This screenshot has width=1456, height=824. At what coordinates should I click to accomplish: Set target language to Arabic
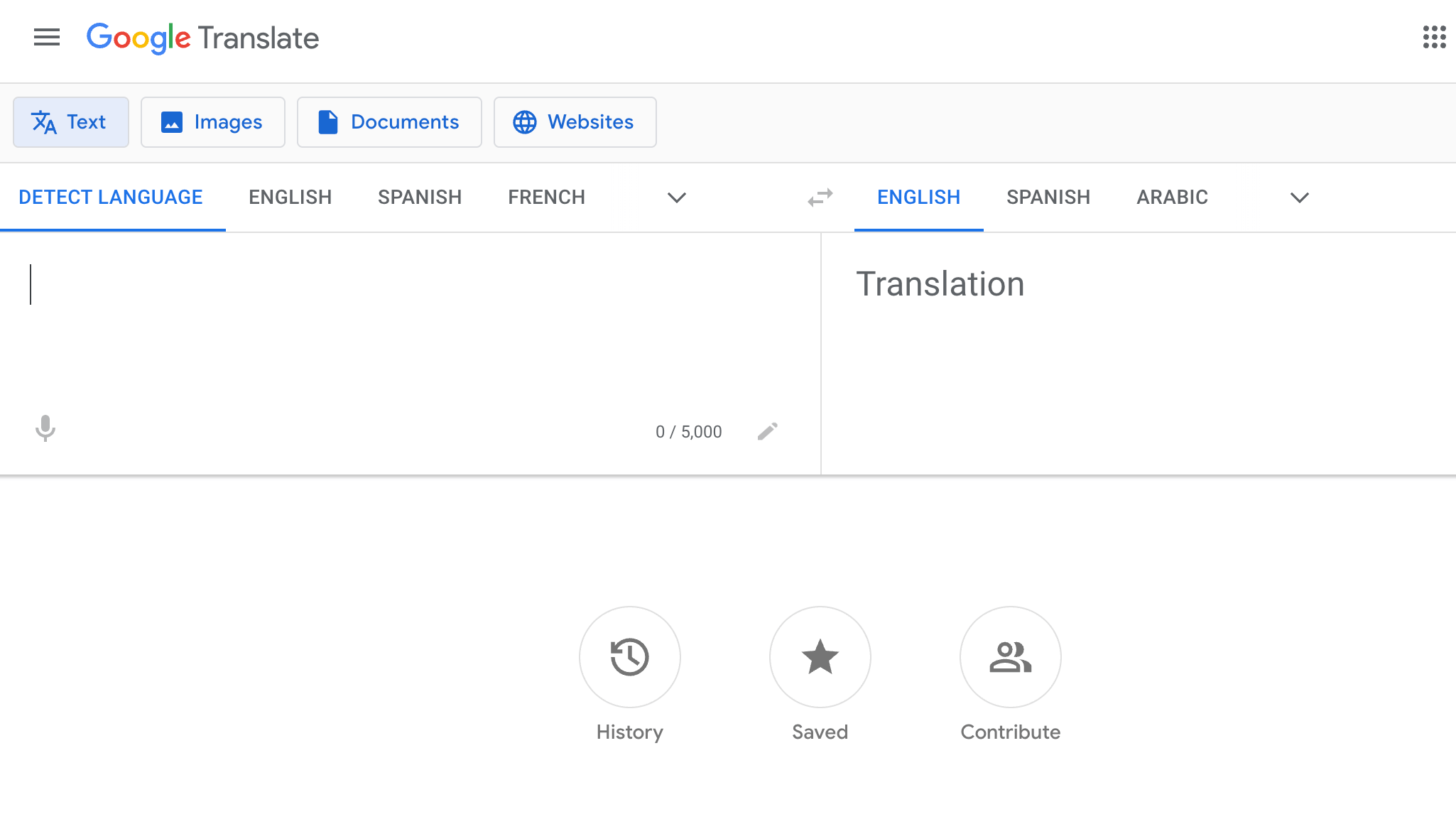click(x=1171, y=197)
